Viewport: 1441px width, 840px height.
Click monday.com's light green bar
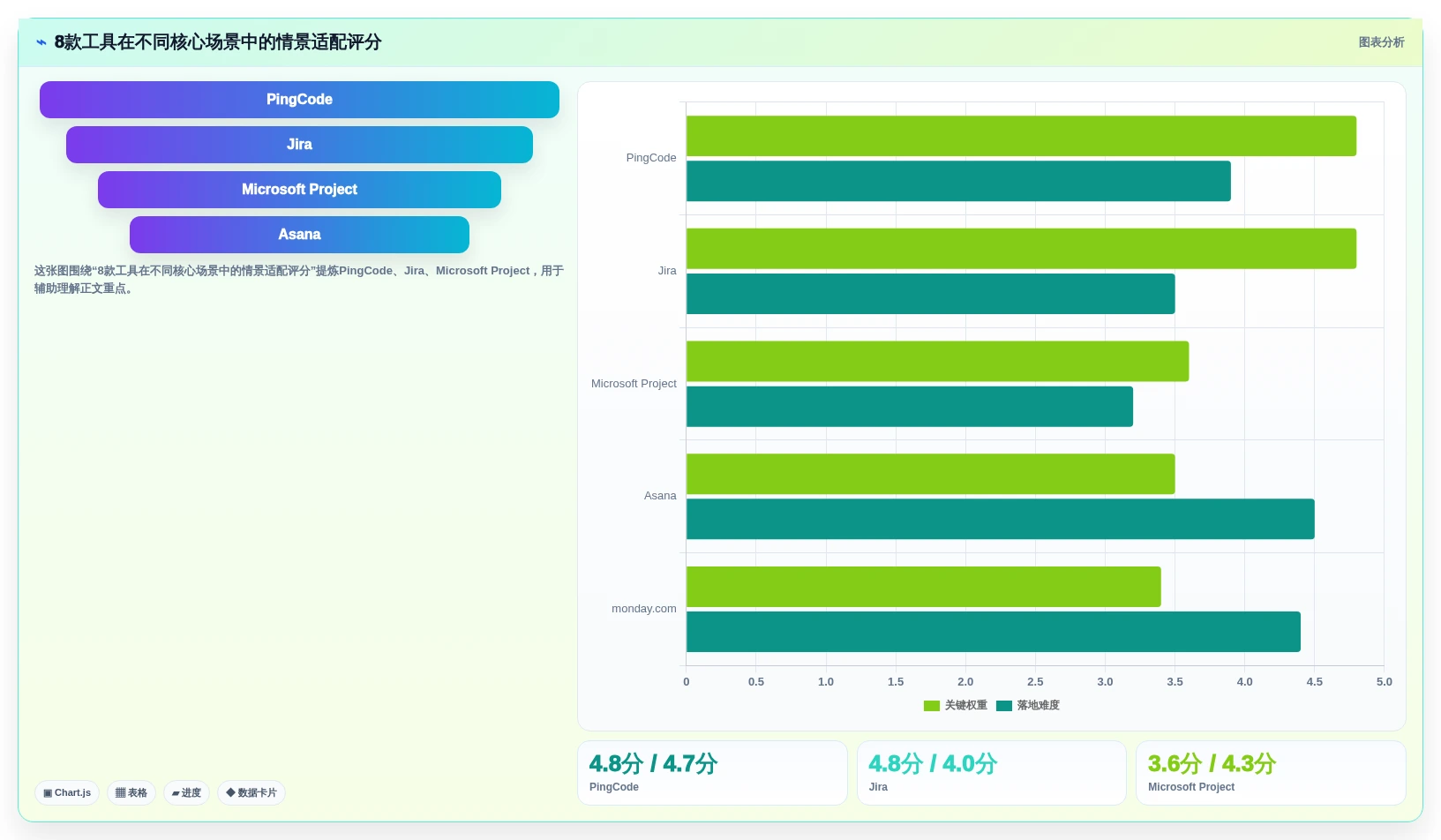924,587
